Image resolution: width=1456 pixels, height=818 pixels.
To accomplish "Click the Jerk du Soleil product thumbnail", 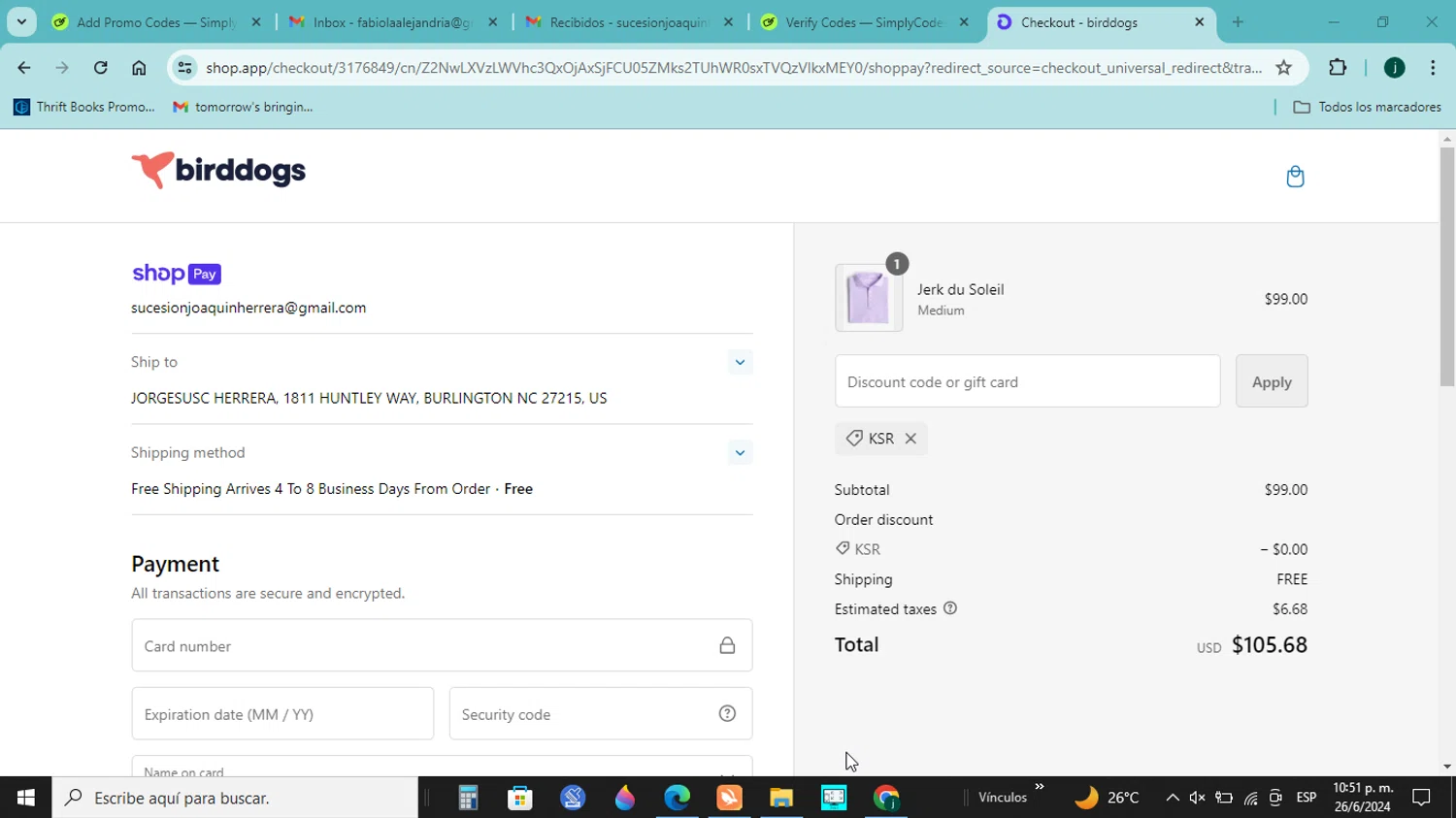I will (868, 298).
